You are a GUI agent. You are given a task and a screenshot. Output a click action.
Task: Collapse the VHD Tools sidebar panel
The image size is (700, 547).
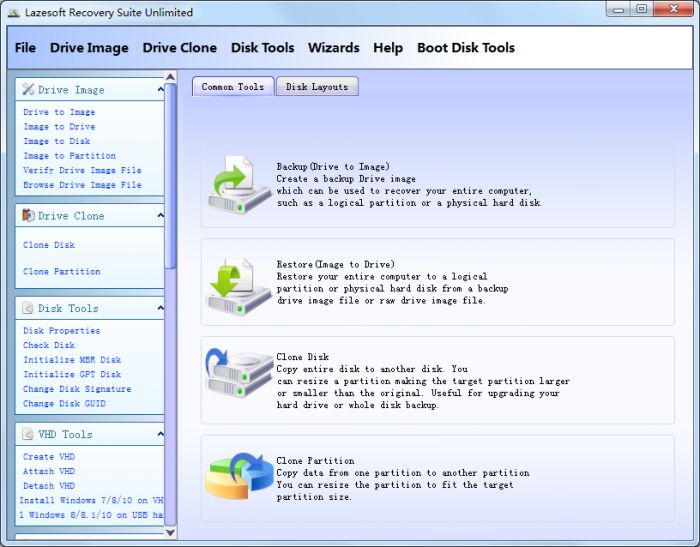160,434
